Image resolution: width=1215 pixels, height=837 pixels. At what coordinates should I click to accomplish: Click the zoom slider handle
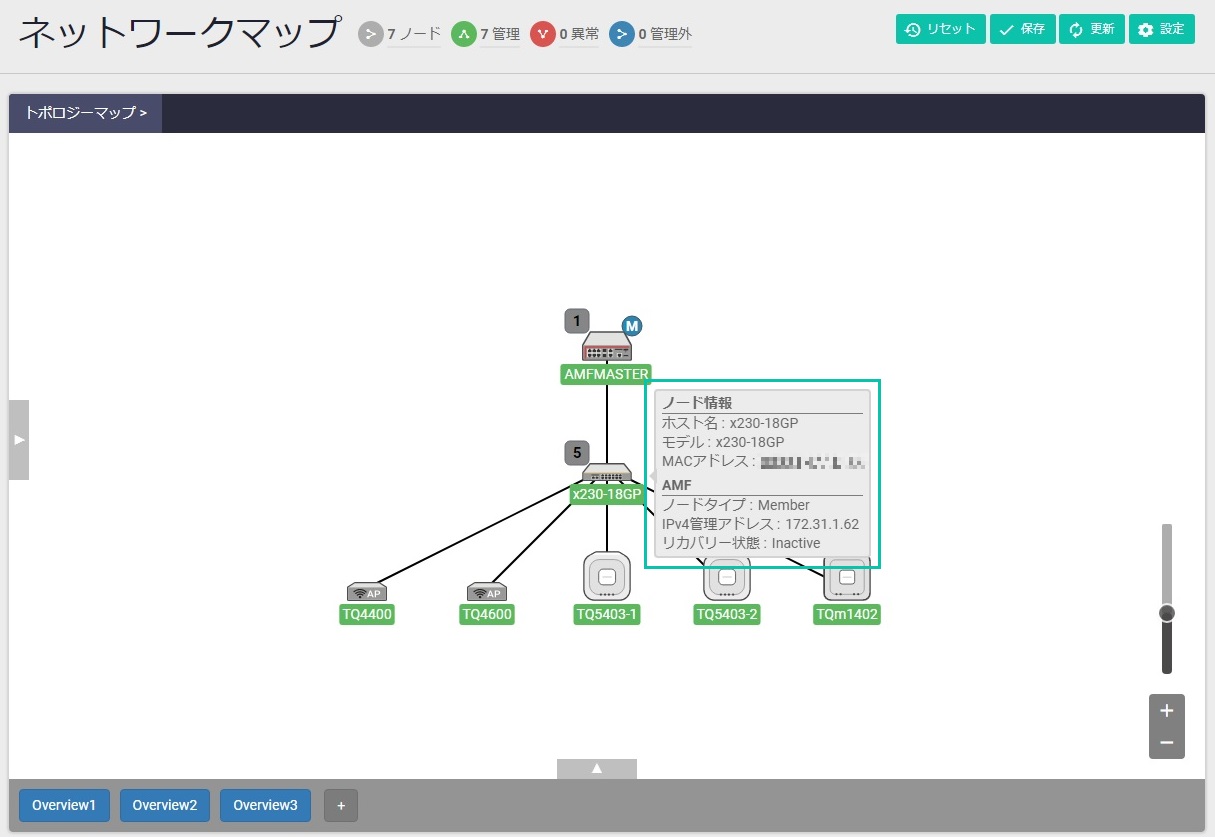[x=1166, y=613]
